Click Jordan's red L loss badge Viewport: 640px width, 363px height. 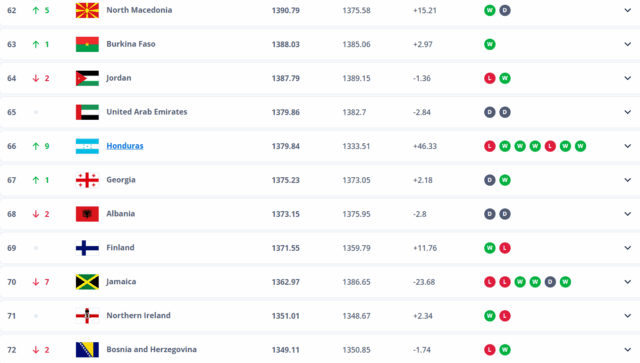coord(490,78)
